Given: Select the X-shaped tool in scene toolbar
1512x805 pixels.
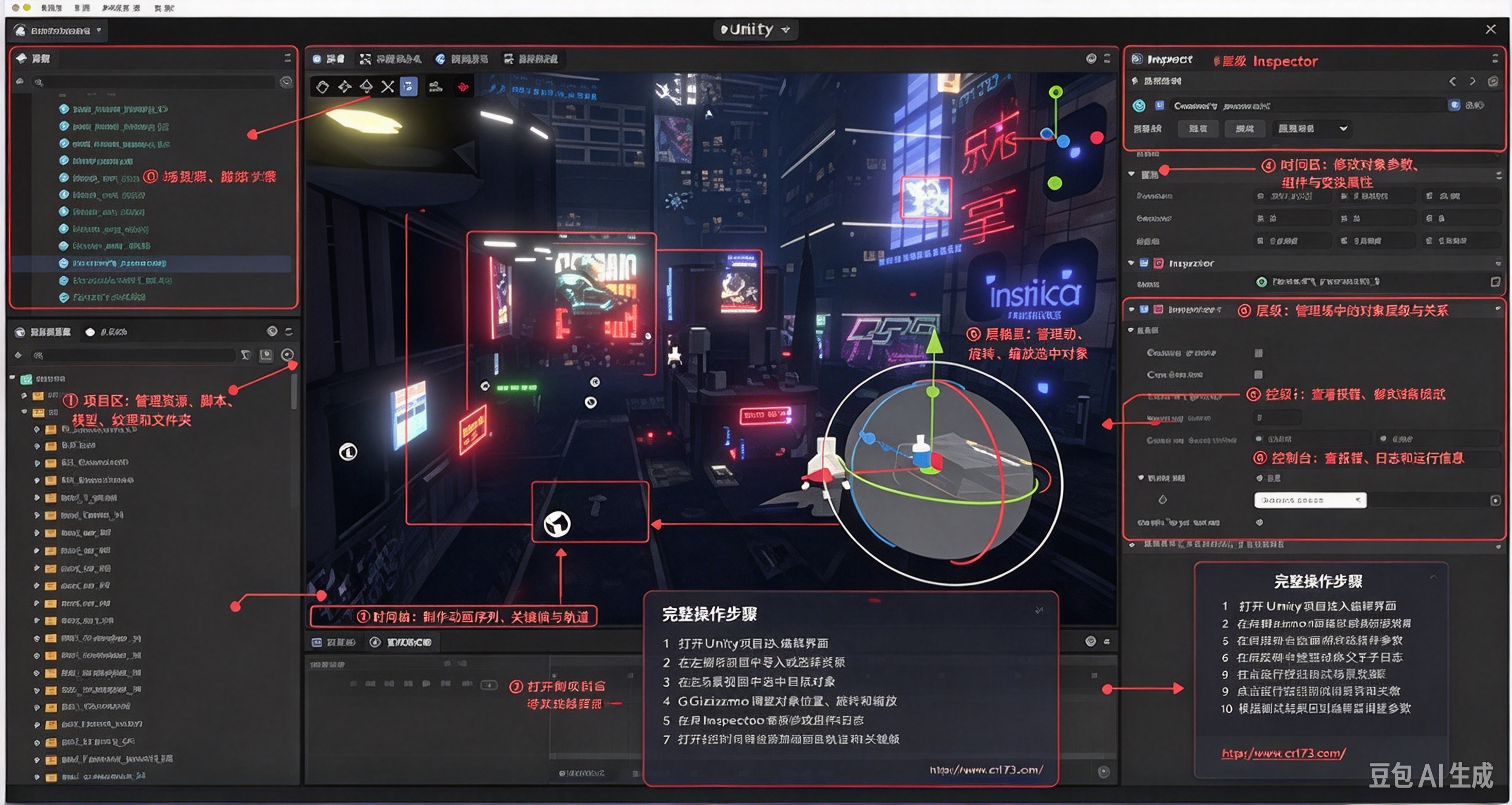Looking at the screenshot, I should click(387, 87).
